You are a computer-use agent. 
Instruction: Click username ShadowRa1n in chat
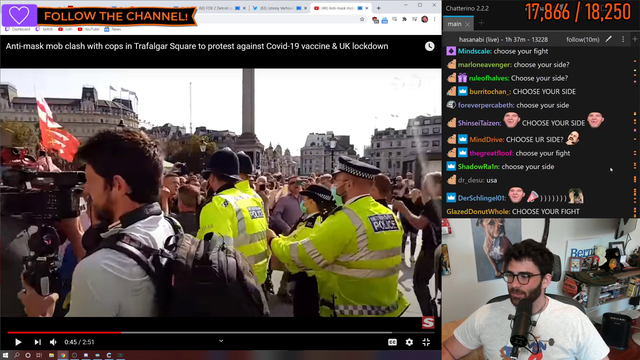coord(478,167)
